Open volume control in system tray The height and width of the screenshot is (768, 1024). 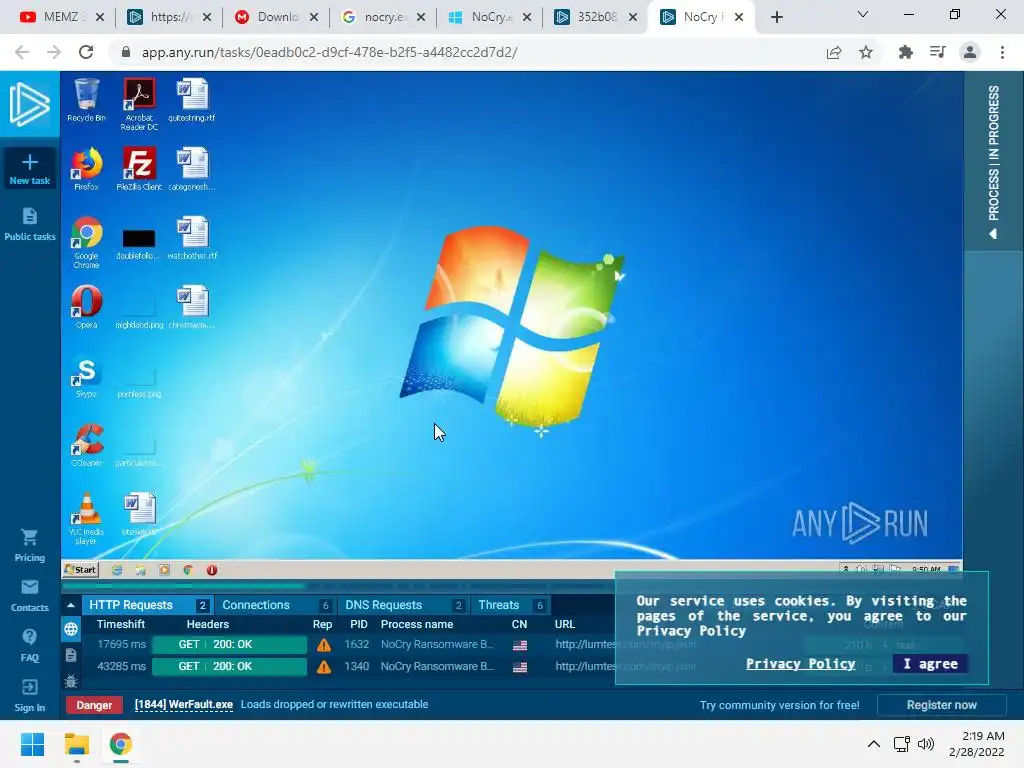click(x=926, y=744)
